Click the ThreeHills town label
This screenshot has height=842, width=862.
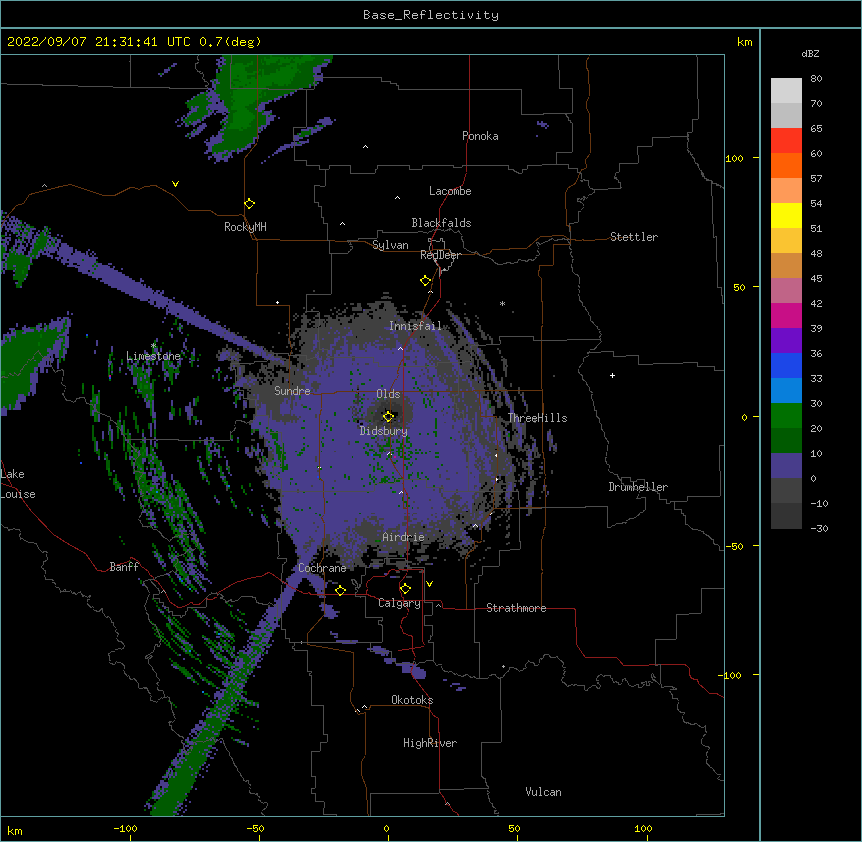click(537, 418)
